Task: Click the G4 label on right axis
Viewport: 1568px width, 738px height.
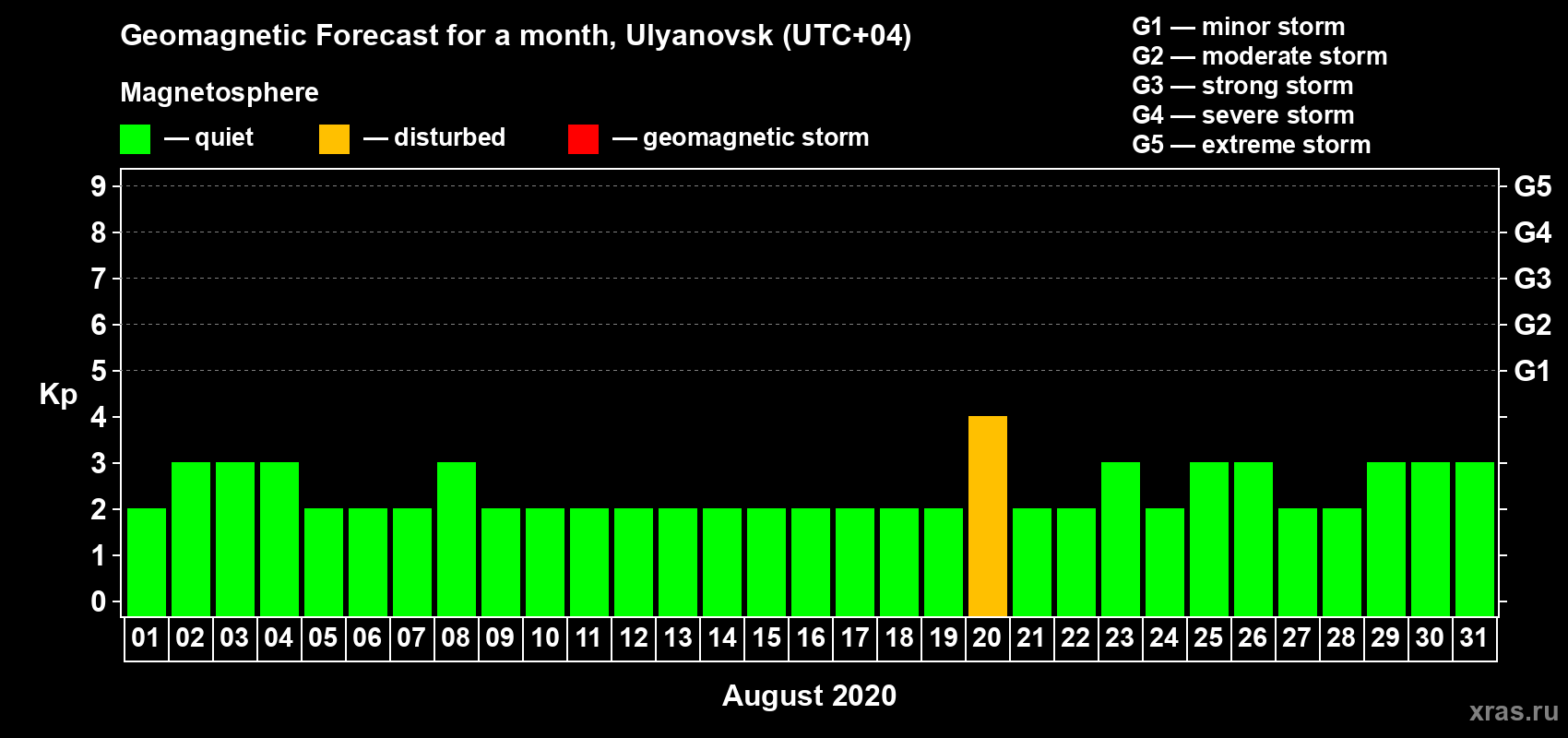Action: pos(1532,232)
